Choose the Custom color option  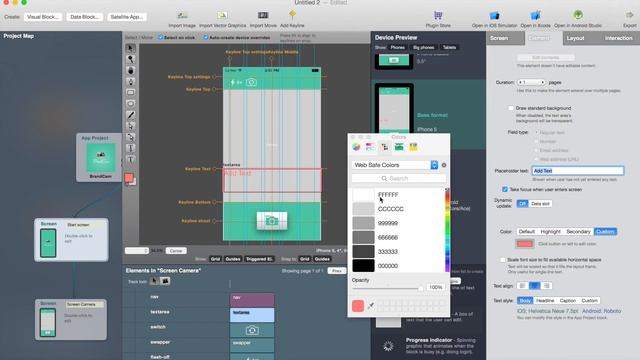click(605, 231)
